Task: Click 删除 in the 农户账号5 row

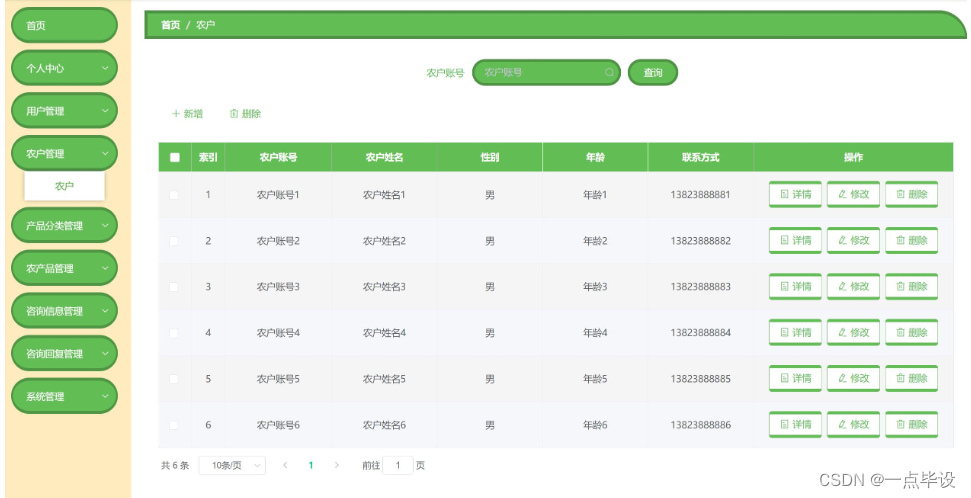Action: [912, 378]
